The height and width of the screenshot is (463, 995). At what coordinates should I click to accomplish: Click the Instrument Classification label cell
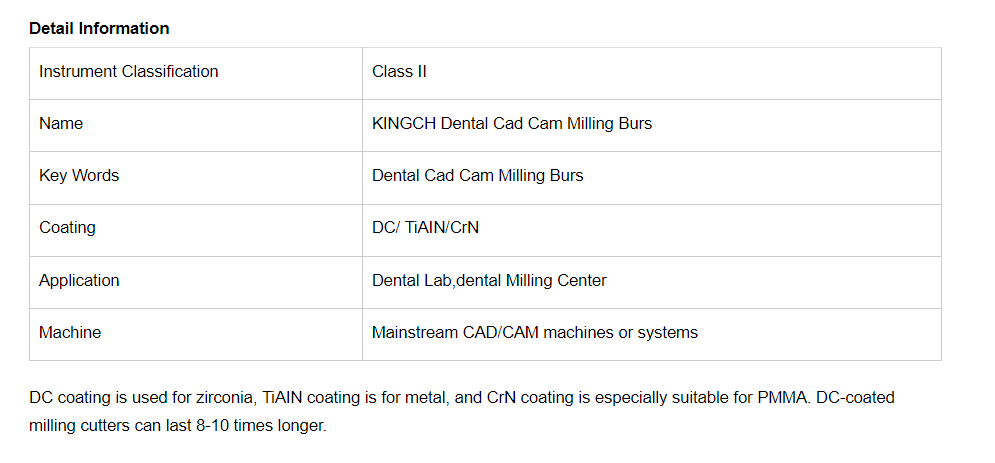pos(128,71)
